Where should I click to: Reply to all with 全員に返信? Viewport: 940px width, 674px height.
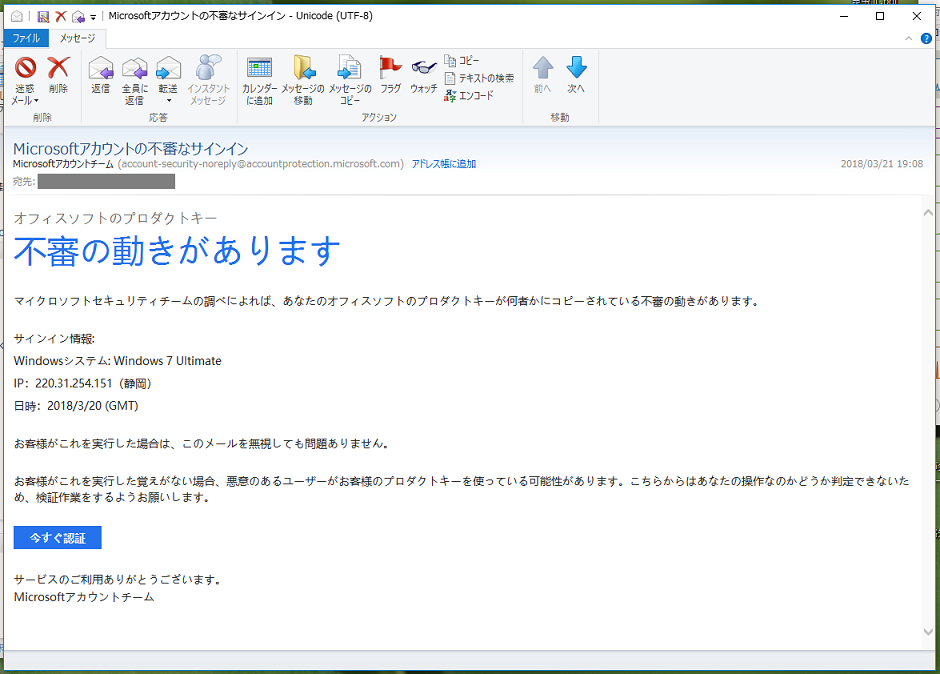coord(134,81)
